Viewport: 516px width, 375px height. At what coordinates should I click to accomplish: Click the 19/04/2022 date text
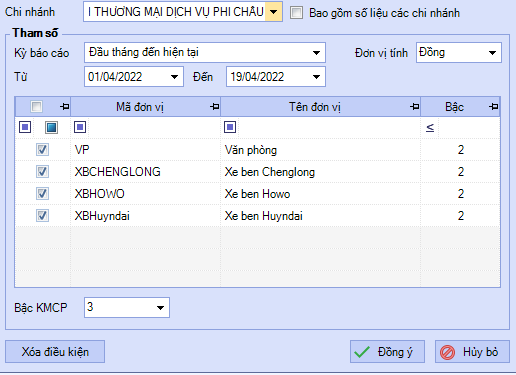[x=257, y=77]
